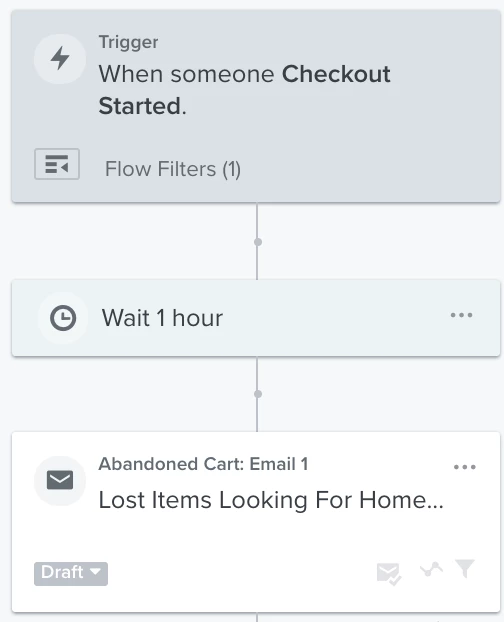The width and height of the screenshot is (504, 622).
Task: Click the Lost Items Looking For Home subject line
Action: [x=271, y=500]
